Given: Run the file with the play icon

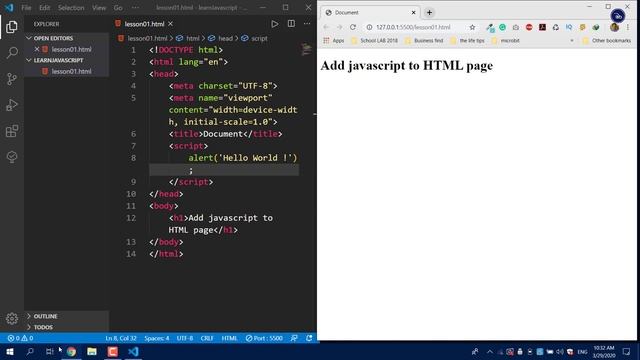Looking at the screenshot, I should pyautogui.click(x=275, y=24).
